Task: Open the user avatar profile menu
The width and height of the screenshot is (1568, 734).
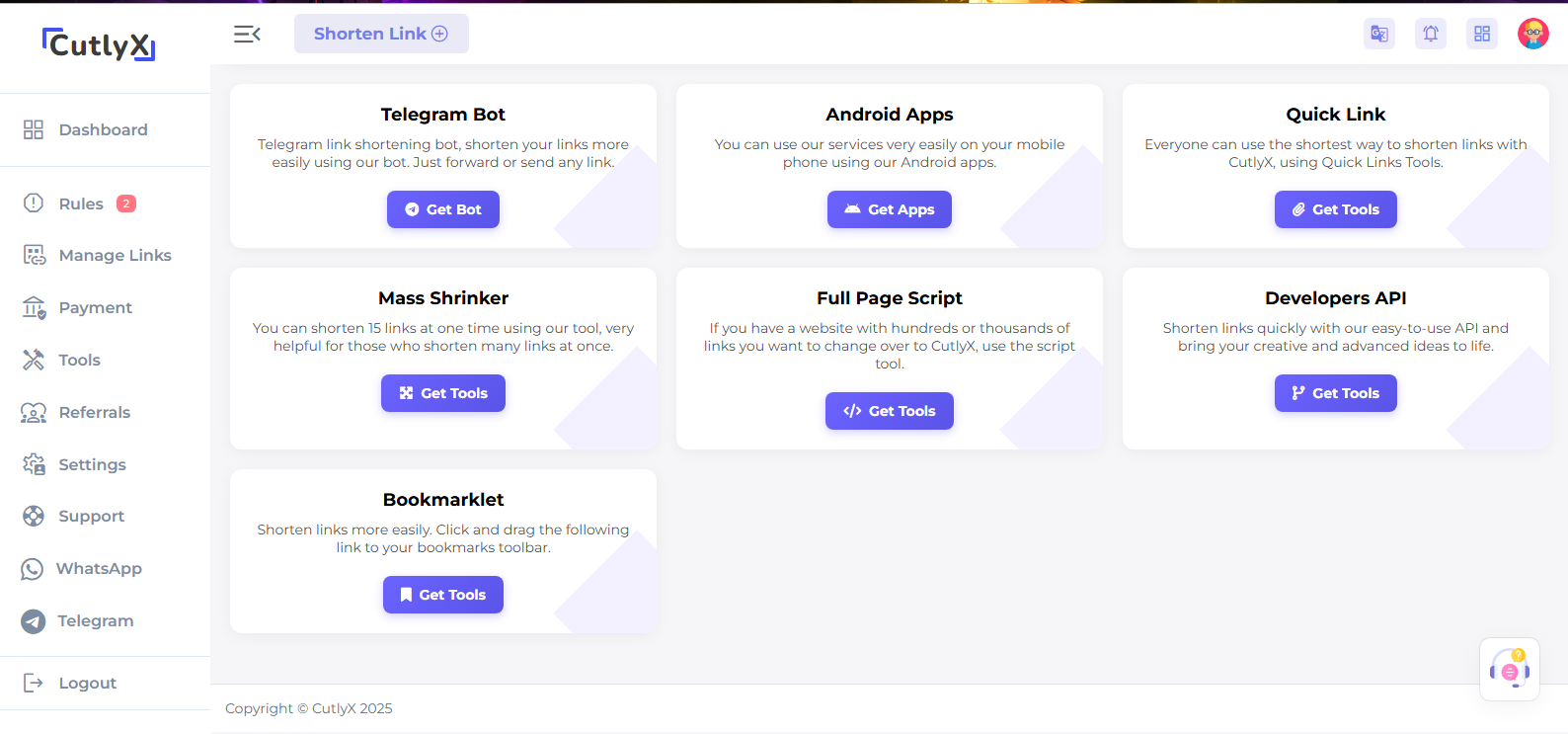Action: (x=1533, y=34)
